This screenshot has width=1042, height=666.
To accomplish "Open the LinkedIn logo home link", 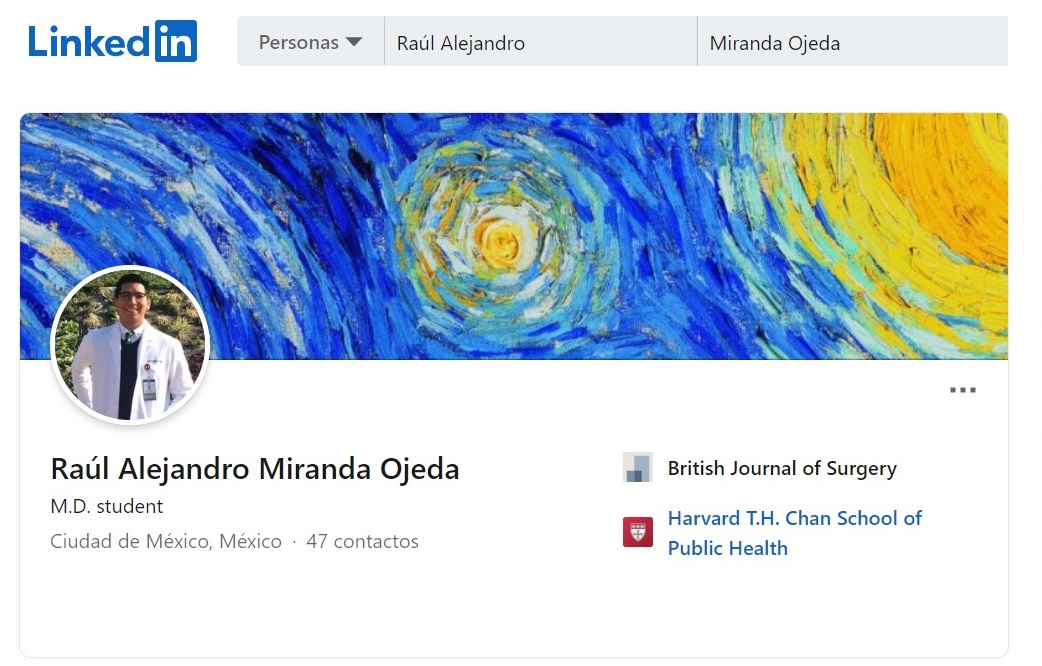I will pyautogui.click(x=112, y=41).
